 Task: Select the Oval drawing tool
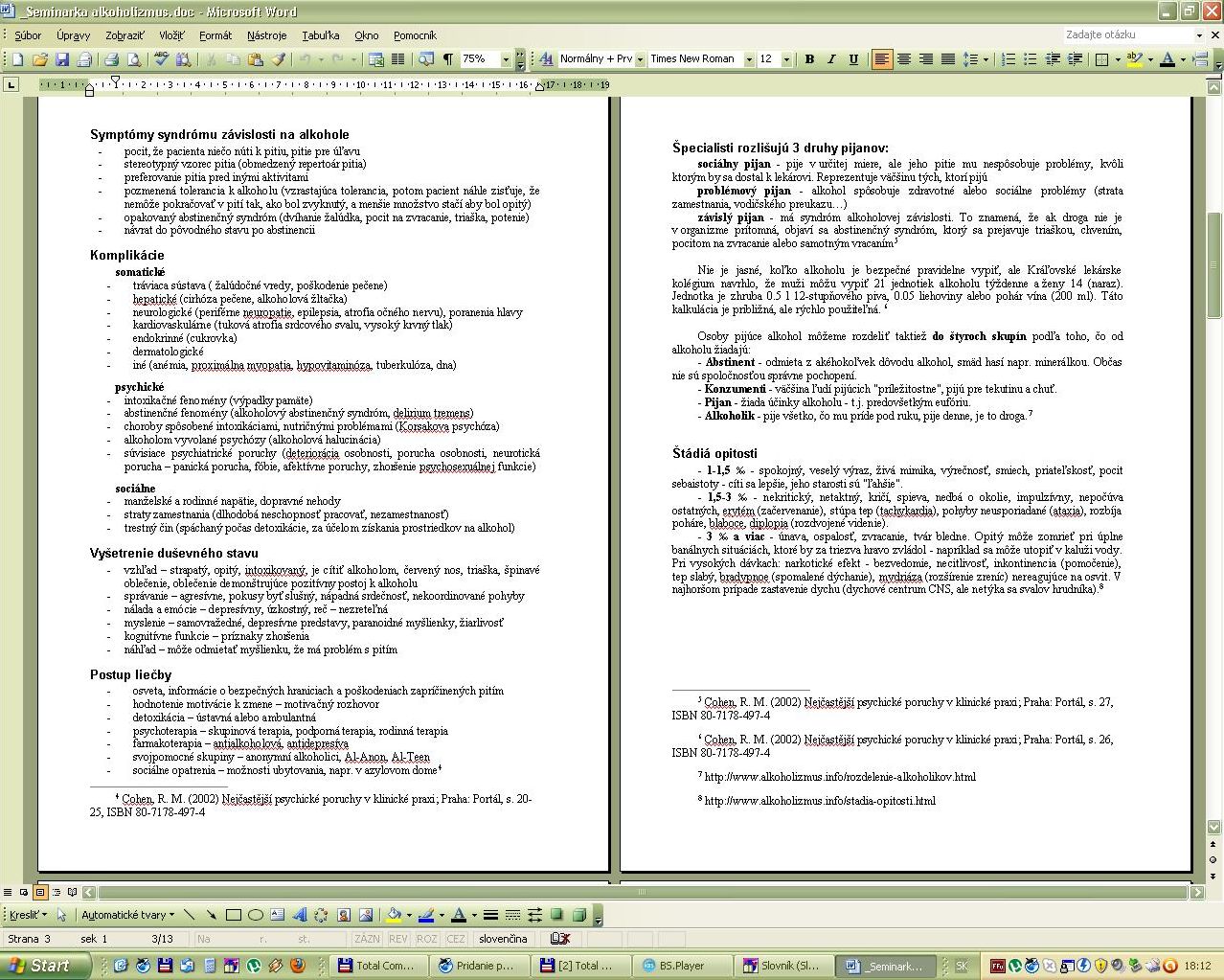point(255,915)
